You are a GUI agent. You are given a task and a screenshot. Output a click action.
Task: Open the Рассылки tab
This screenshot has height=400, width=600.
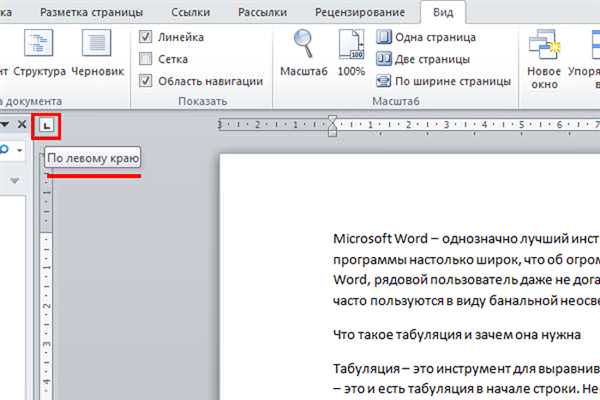coord(262,12)
